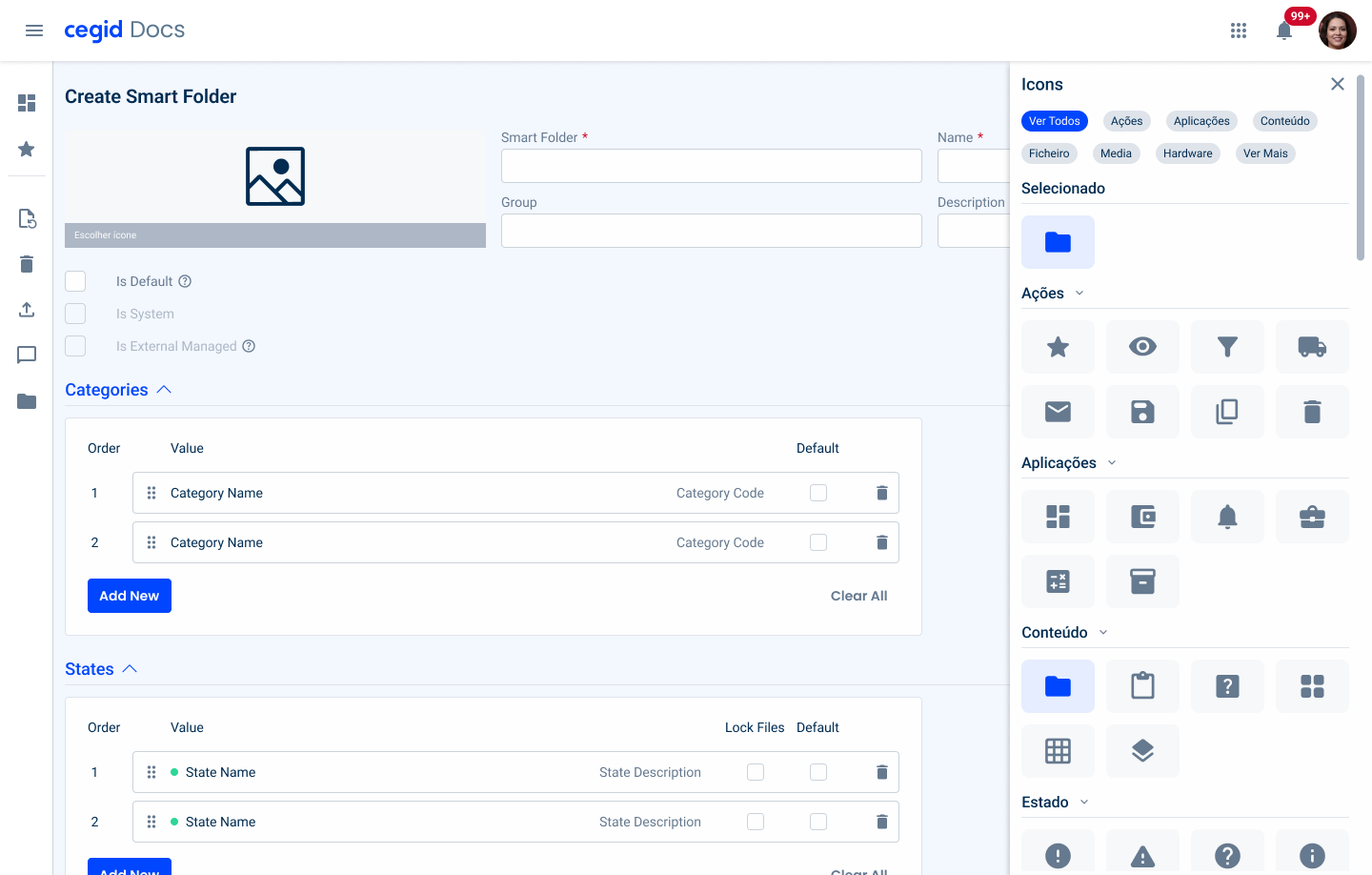The width and height of the screenshot is (1372, 875).
Task: Filter icons by Ficheiro
Action: click(x=1049, y=153)
